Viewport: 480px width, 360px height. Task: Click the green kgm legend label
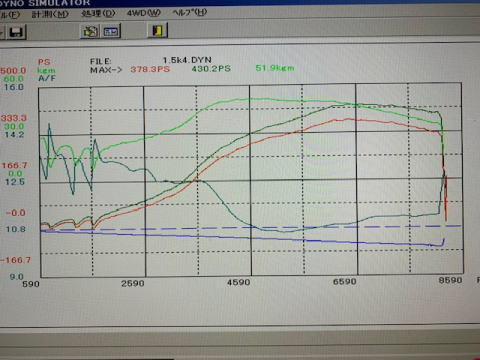pyautogui.click(x=46, y=70)
